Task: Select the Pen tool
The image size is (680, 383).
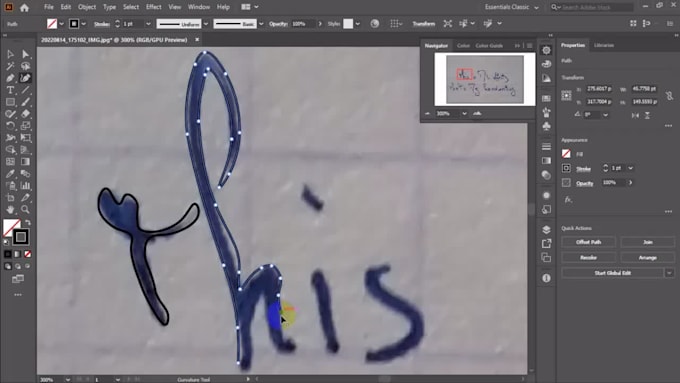Action: point(10,78)
